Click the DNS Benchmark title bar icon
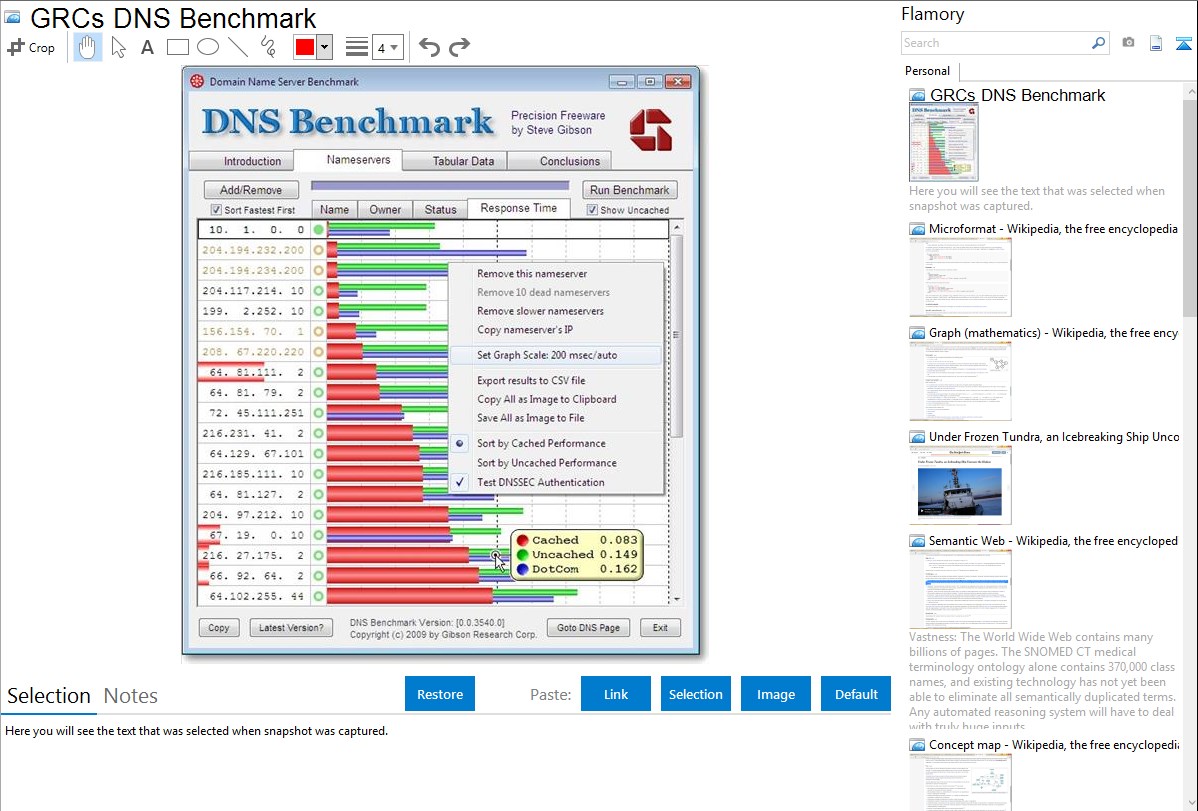The height and width of the screenshot is (811, 1198). click(197, 81)
